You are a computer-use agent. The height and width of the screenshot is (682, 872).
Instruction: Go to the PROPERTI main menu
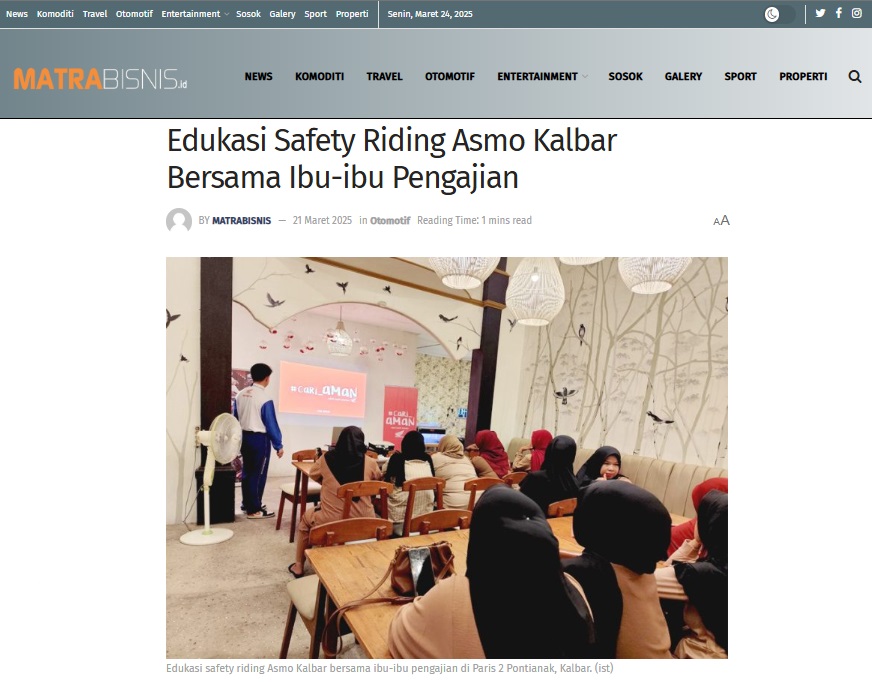803,76
